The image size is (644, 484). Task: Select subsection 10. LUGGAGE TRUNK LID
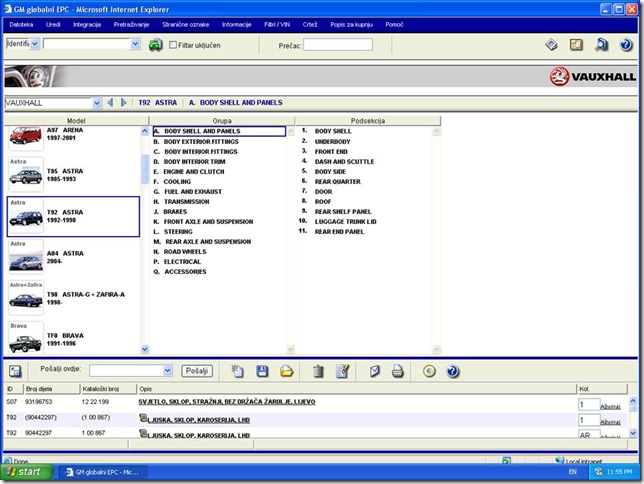pyautogui.click(x=338, y=222)
